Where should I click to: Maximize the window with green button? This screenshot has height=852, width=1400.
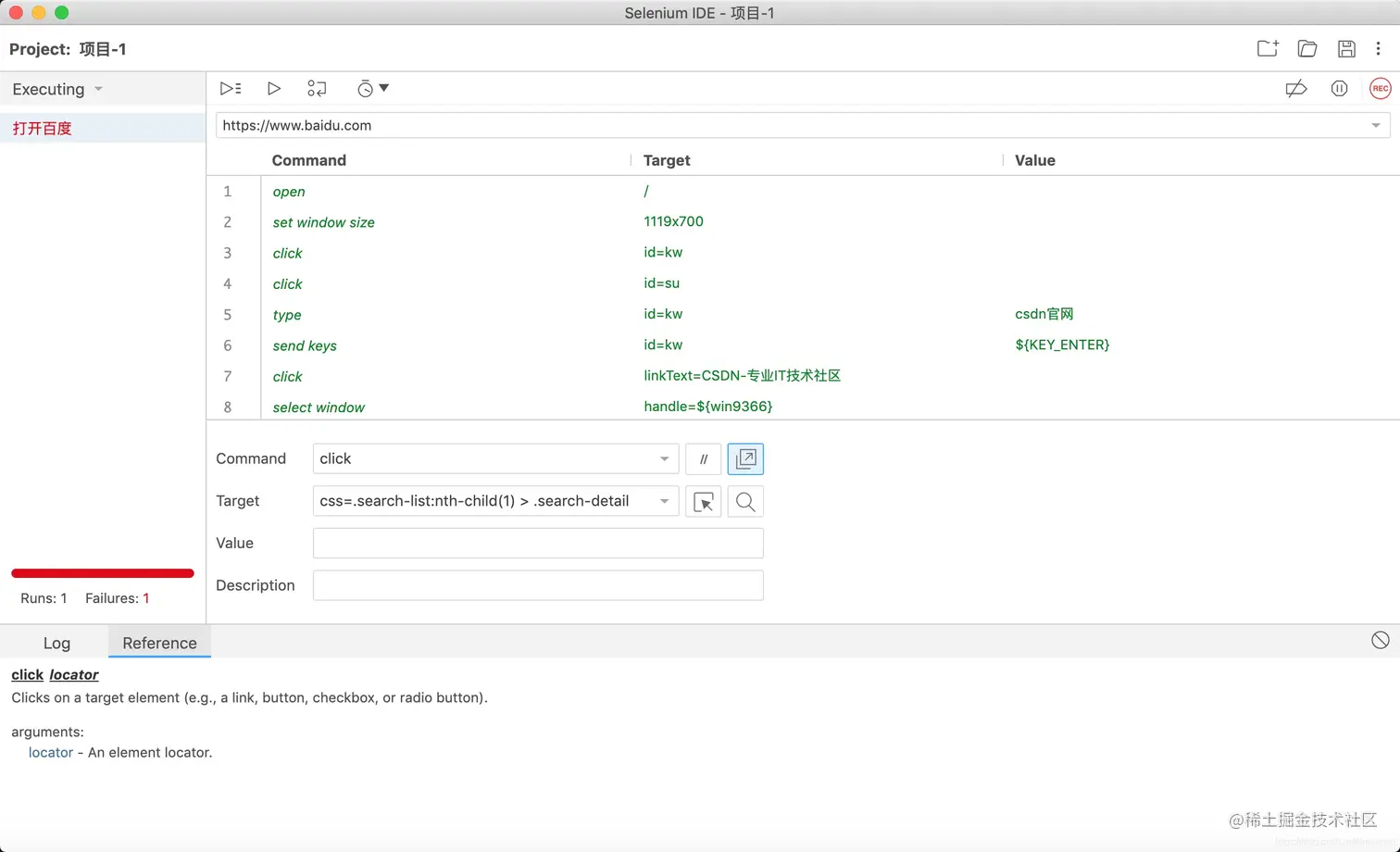62,12
